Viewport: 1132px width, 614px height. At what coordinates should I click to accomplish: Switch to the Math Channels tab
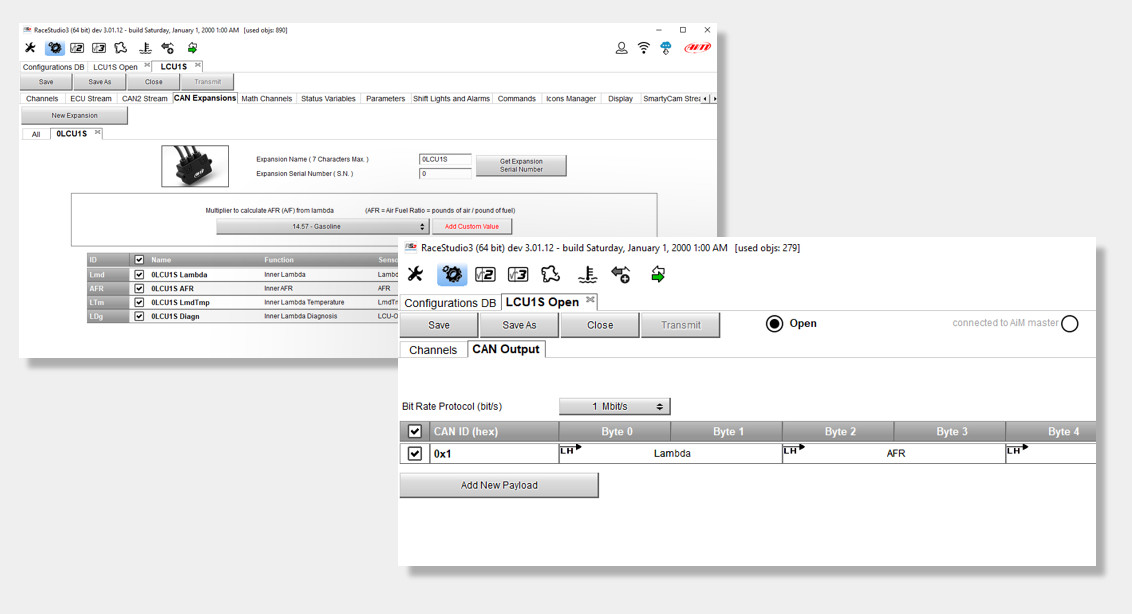pyautogui.click(x=267, y=99)
